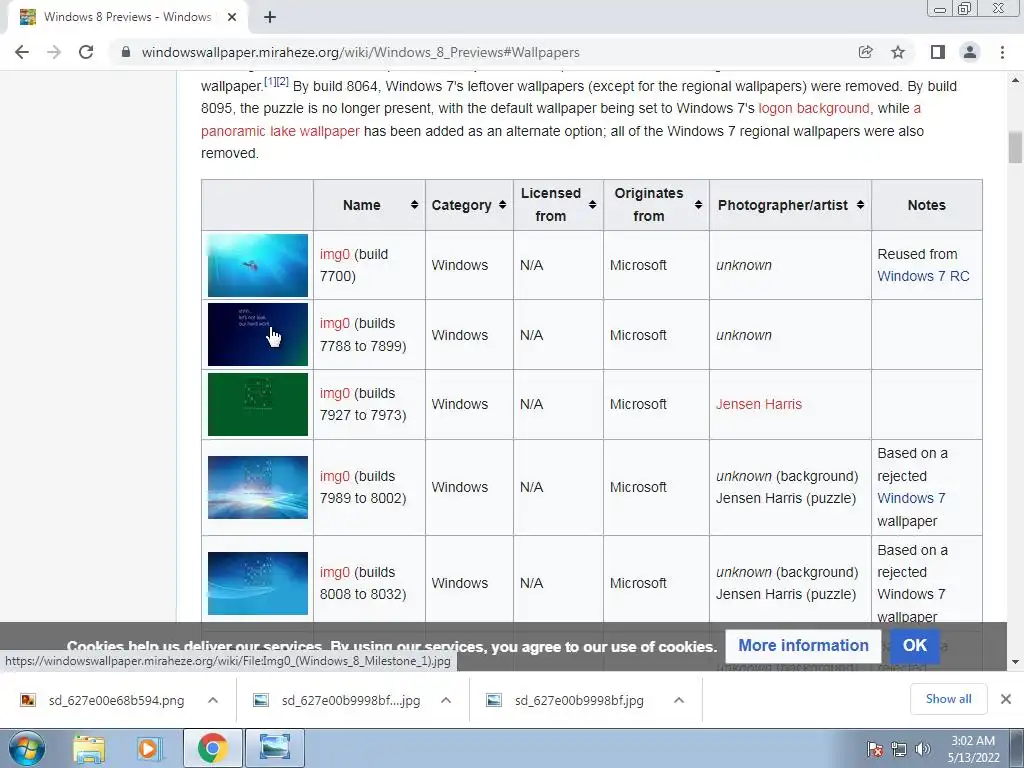
Task: Open downloaded file sd_627e00b9998bf....jpg
Action: coord(351,700)
